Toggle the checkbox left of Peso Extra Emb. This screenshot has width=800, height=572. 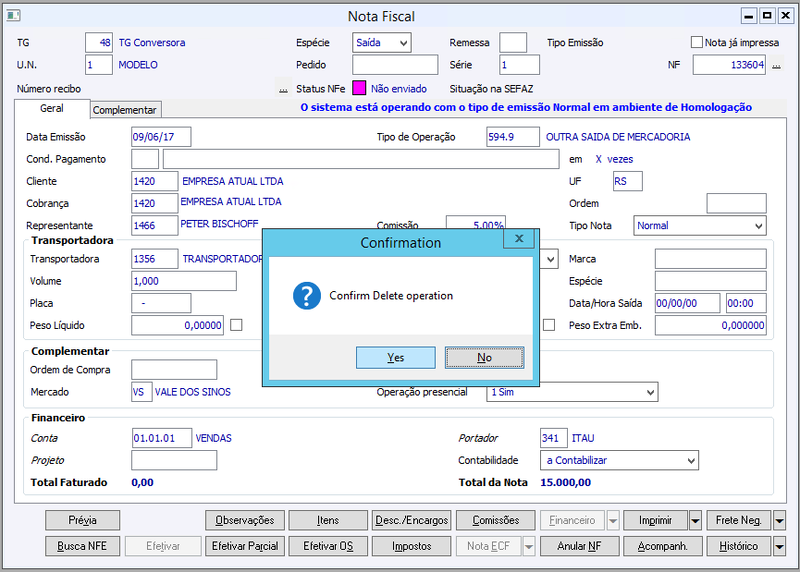(548, 325)
